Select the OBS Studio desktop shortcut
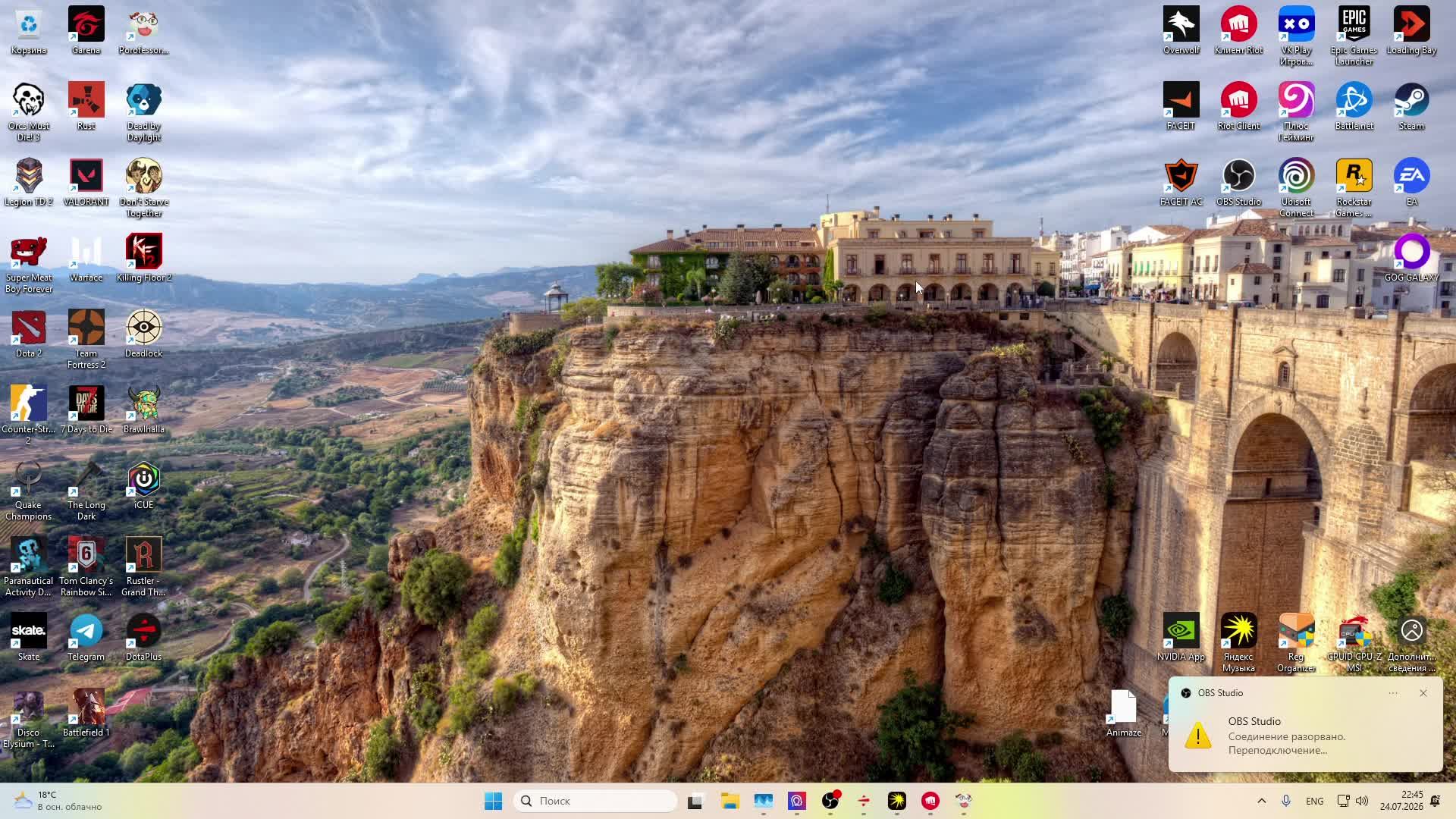 [x=1238, y=183]
